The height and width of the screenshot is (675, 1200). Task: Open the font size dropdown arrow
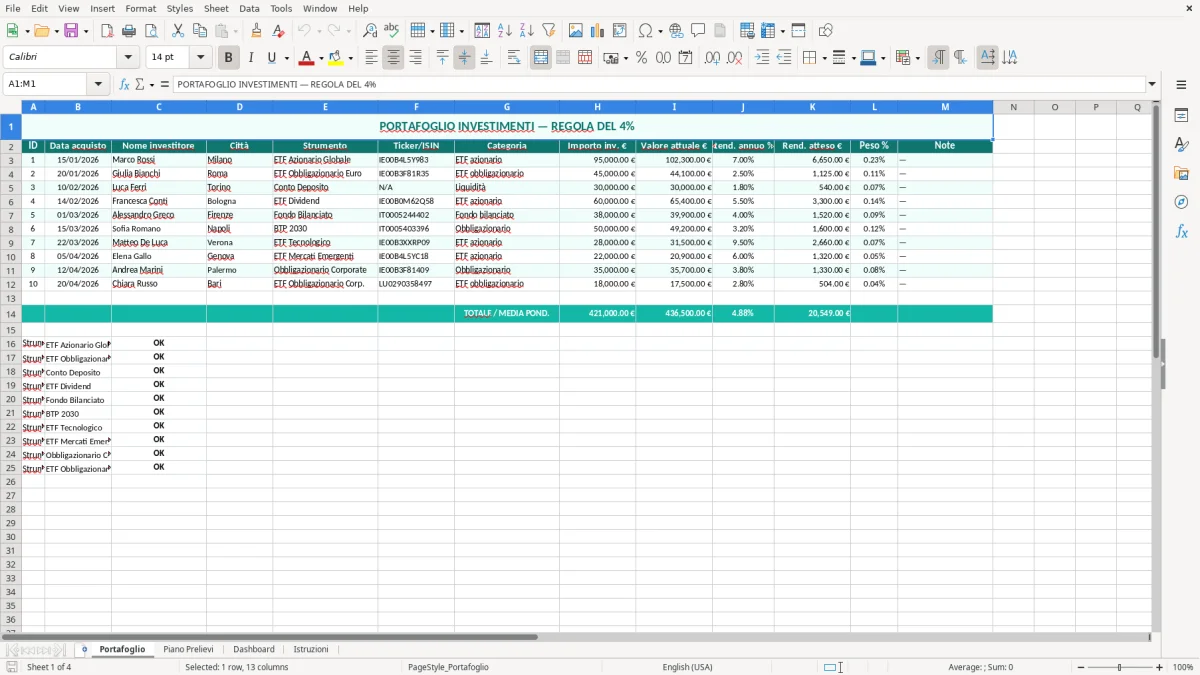tap(200, 58)
